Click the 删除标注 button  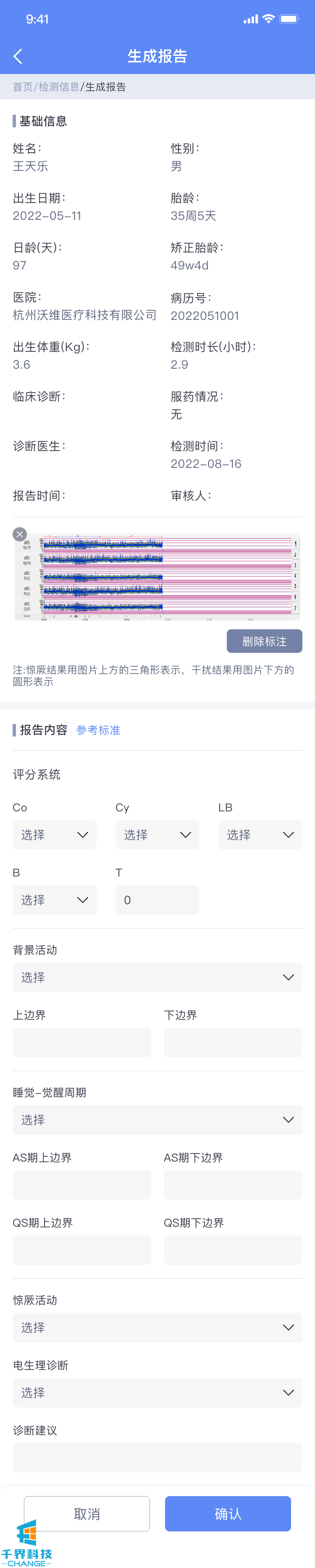pos(264,641)
